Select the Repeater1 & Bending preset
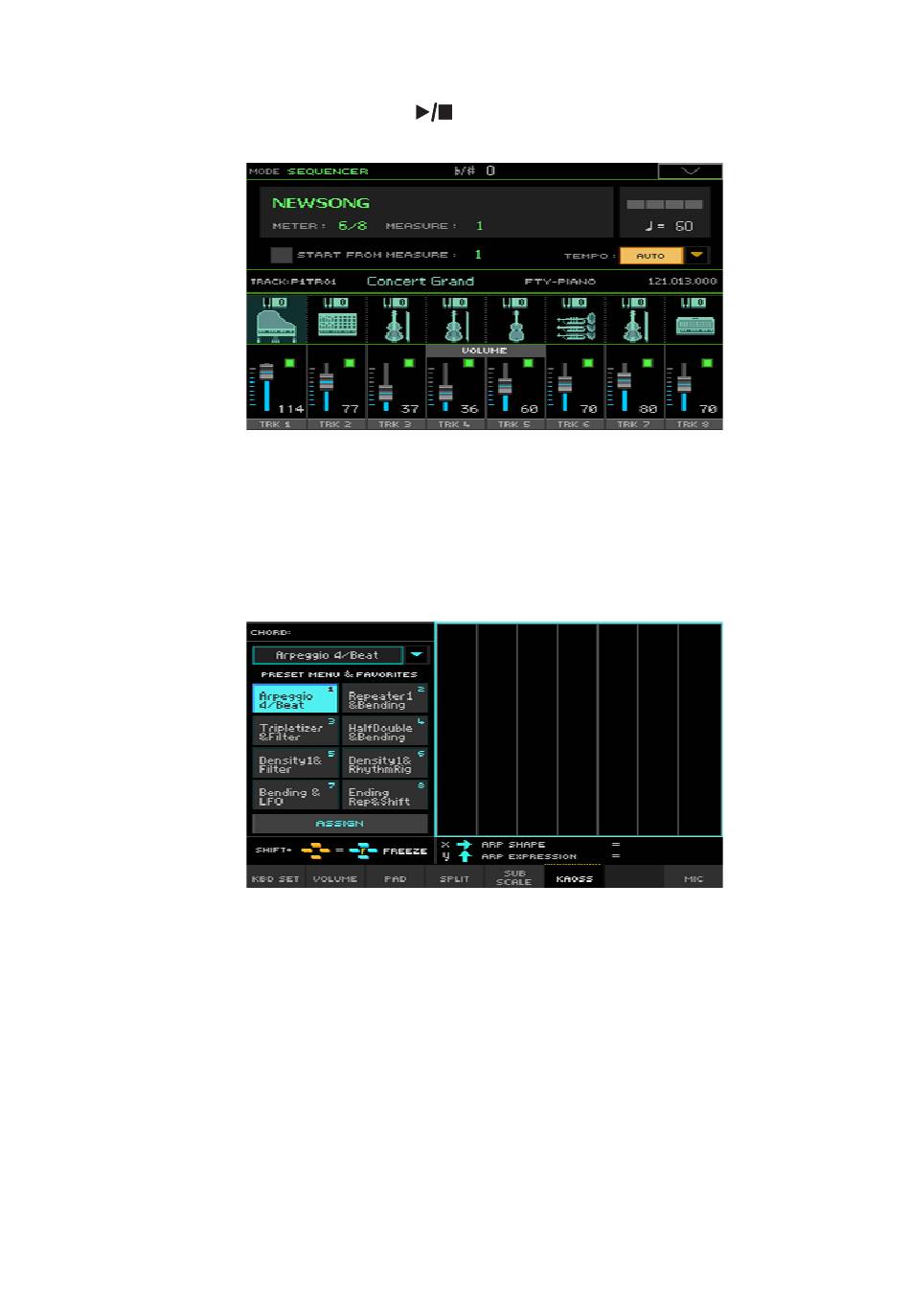Viewport: 910px width, 1316px height. pos(385,699)
